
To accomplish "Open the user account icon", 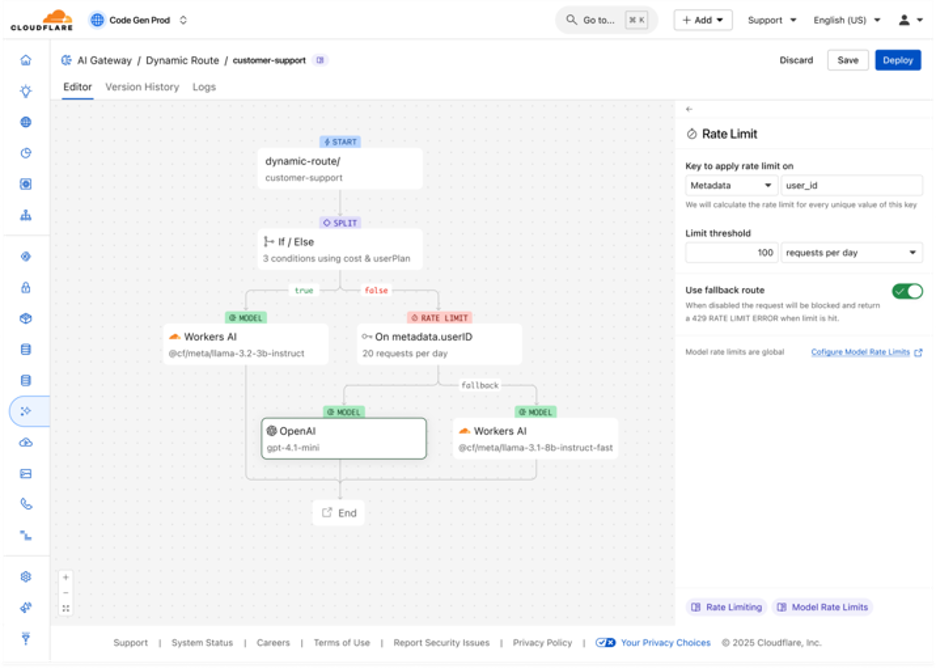I will tap(904, 20).
